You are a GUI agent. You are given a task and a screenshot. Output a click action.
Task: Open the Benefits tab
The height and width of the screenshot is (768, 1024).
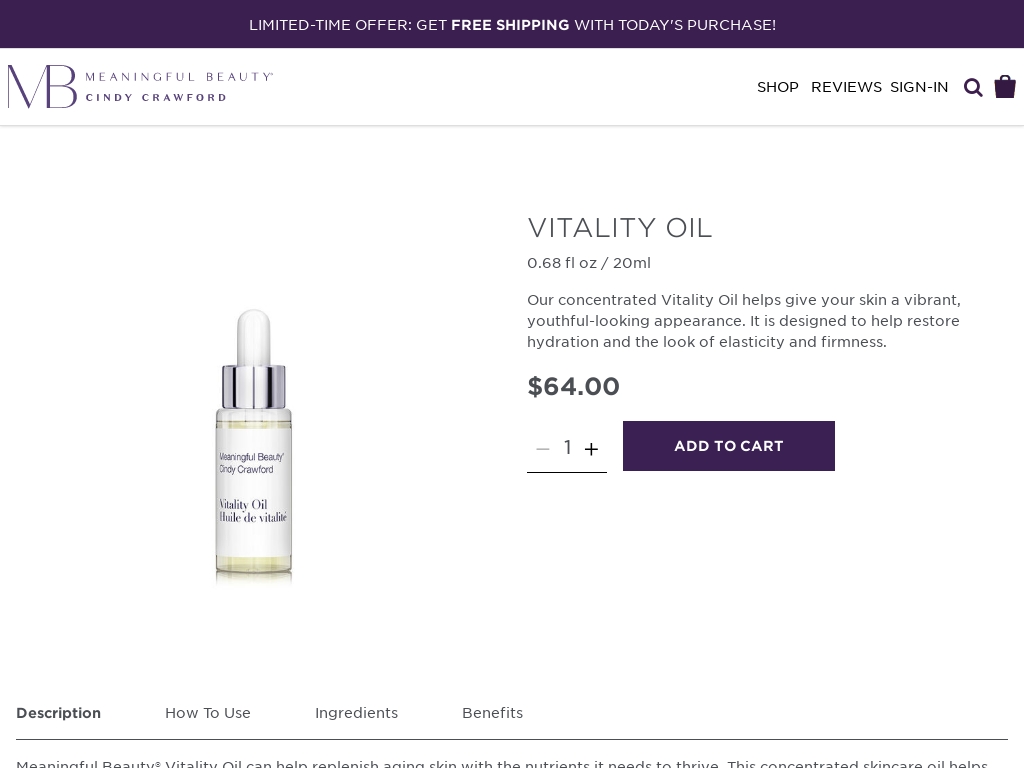(492, 713)
